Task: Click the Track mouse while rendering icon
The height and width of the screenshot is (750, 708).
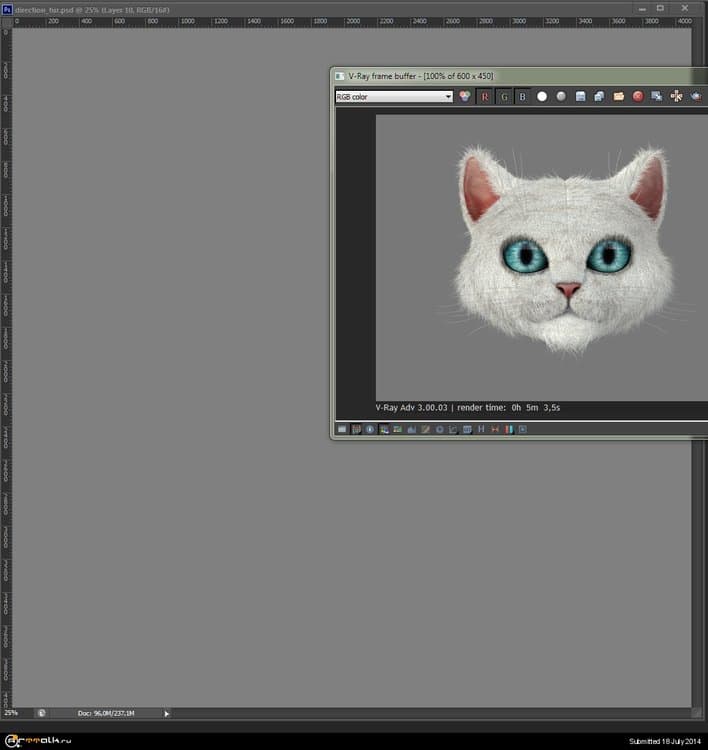Action: tap(657, 97)
